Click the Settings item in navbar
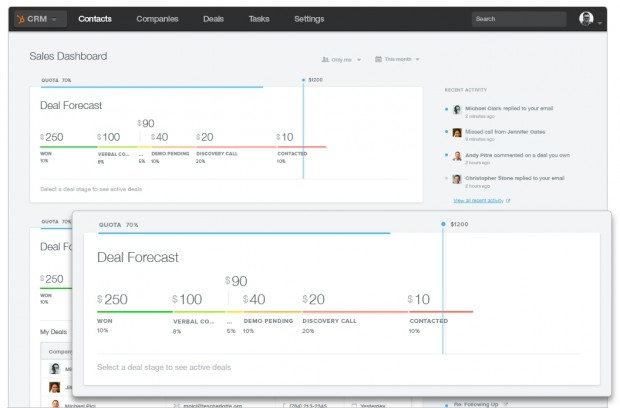The height and width of the screenshot is (408, 620). [309, 19]
